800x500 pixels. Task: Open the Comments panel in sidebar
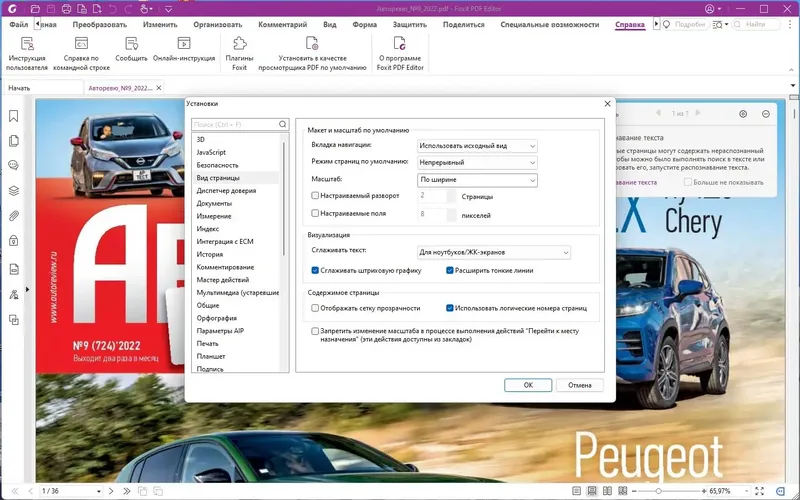click(14, 165)
